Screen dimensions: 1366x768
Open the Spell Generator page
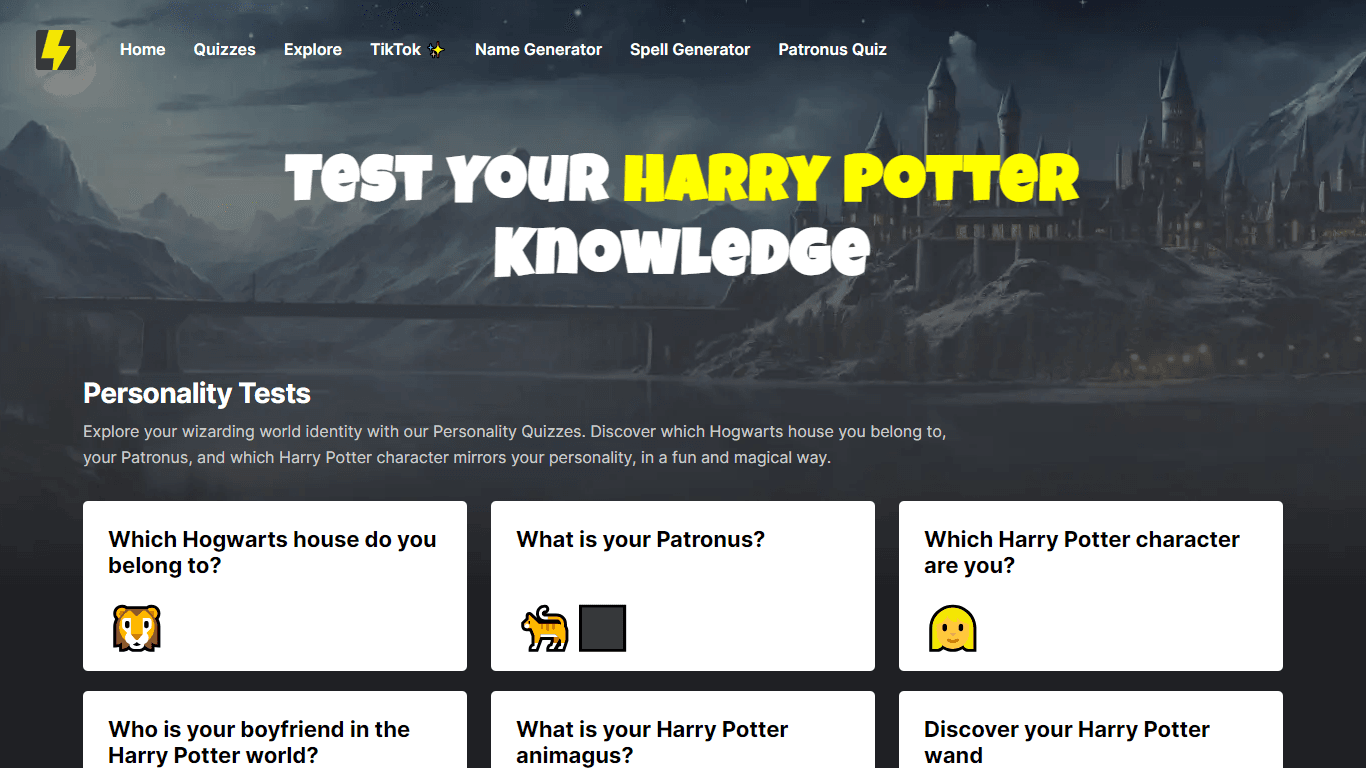(690, 50)
